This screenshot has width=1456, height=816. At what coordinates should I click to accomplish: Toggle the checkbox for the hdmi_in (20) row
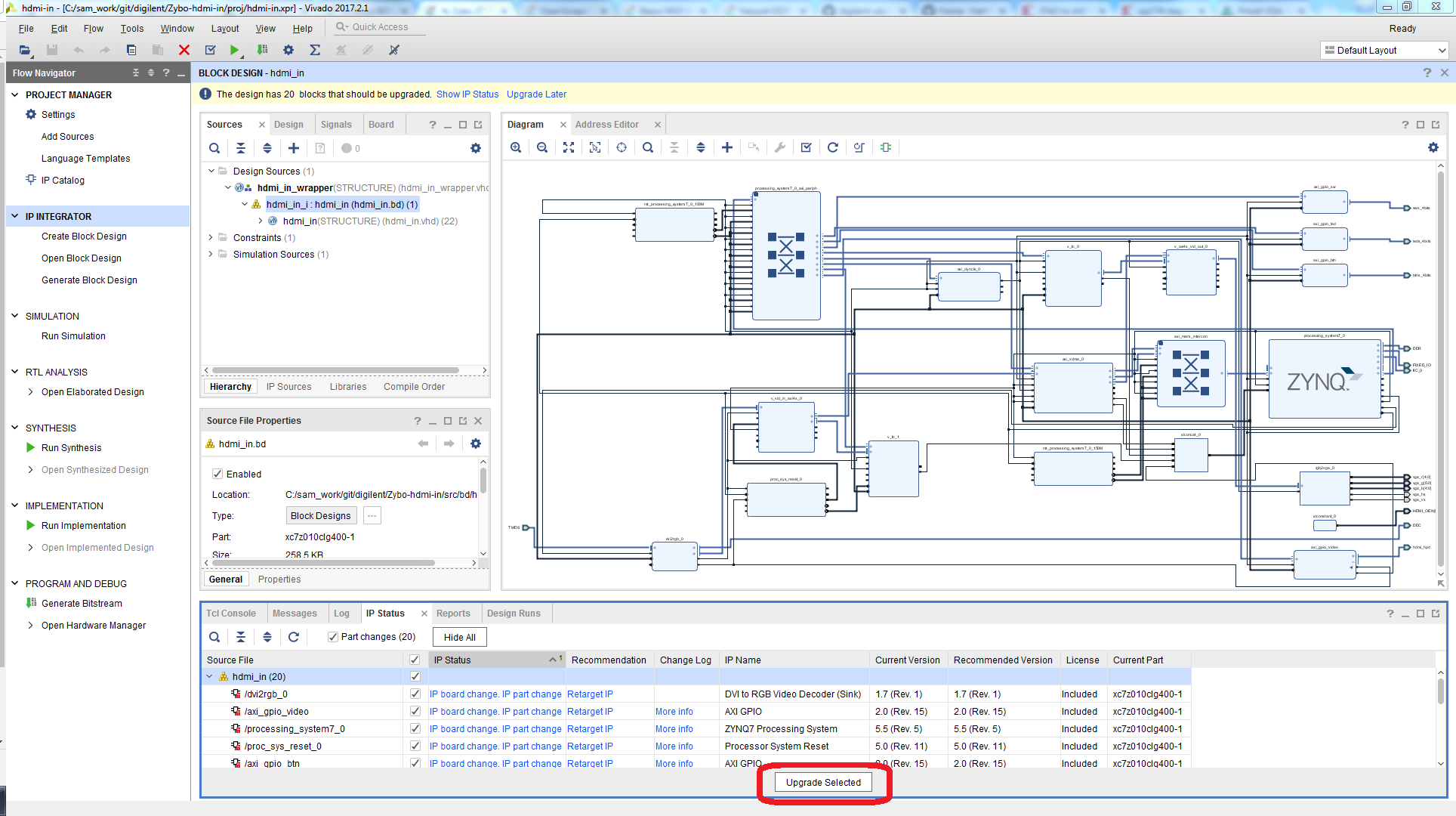(415, 676)
